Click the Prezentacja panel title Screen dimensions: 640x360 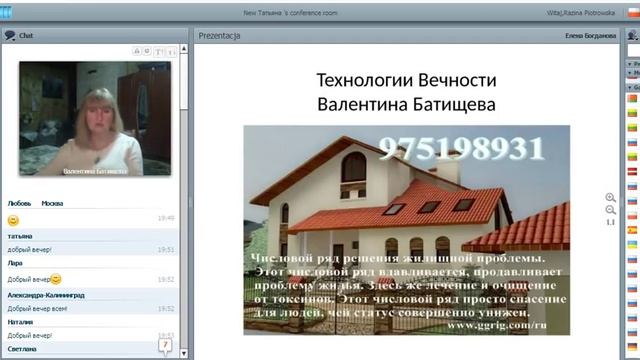pyautogui.click(x=219, y=36)
